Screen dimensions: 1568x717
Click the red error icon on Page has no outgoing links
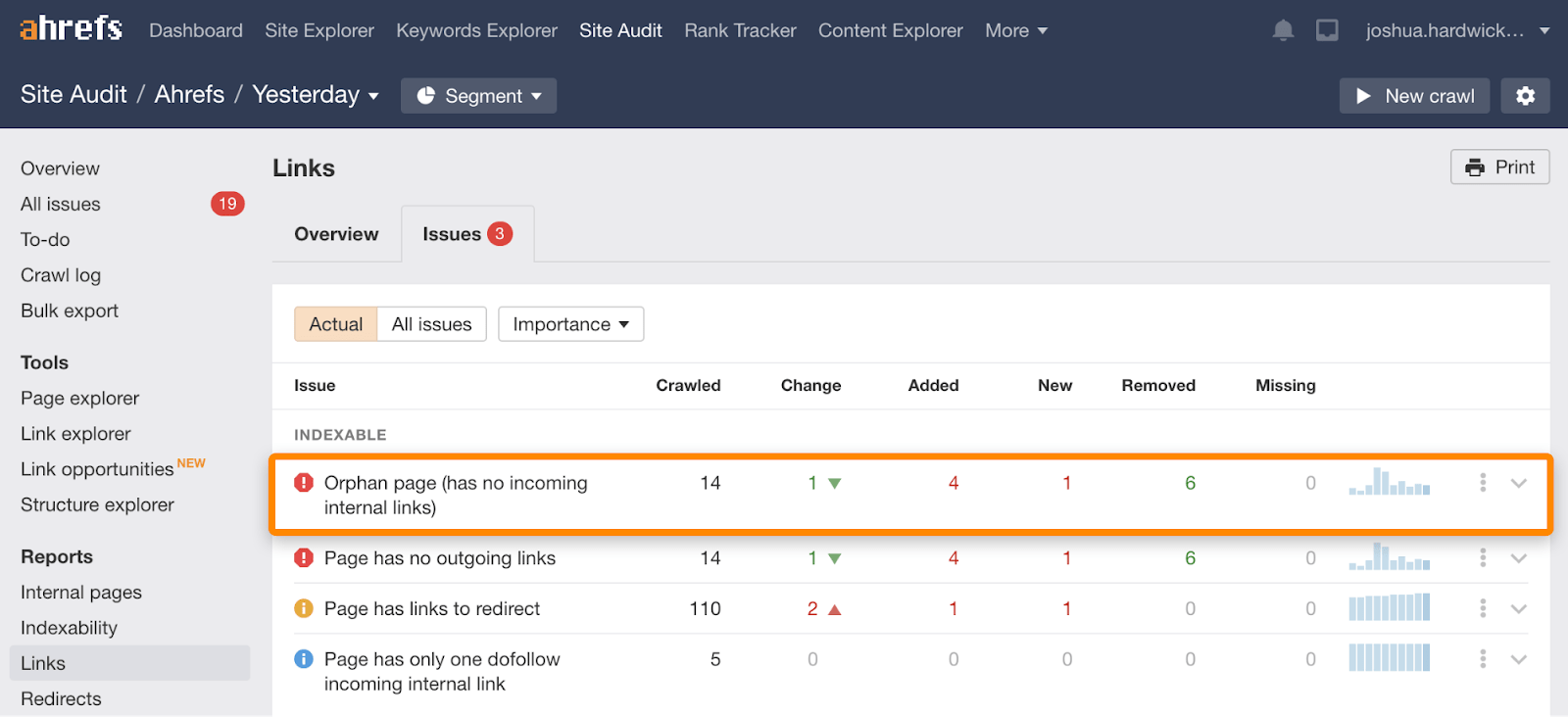click(304, 558)
